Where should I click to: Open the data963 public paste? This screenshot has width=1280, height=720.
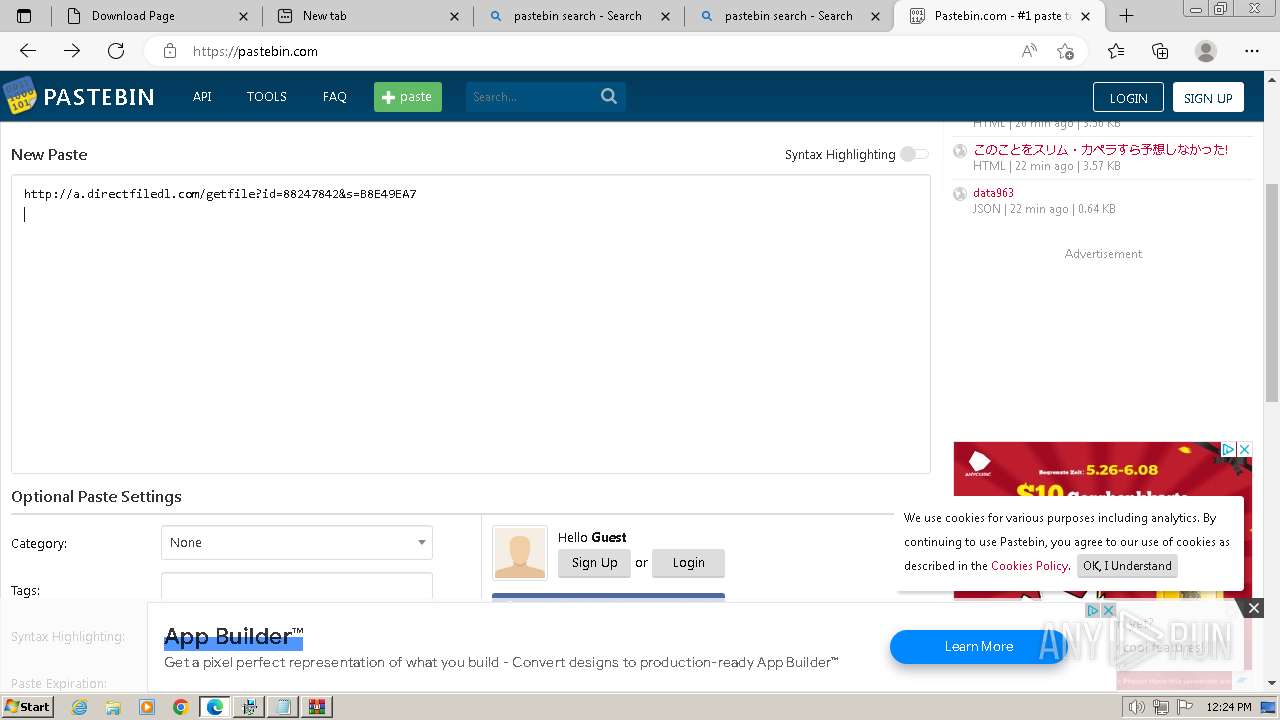pos(993,193)
